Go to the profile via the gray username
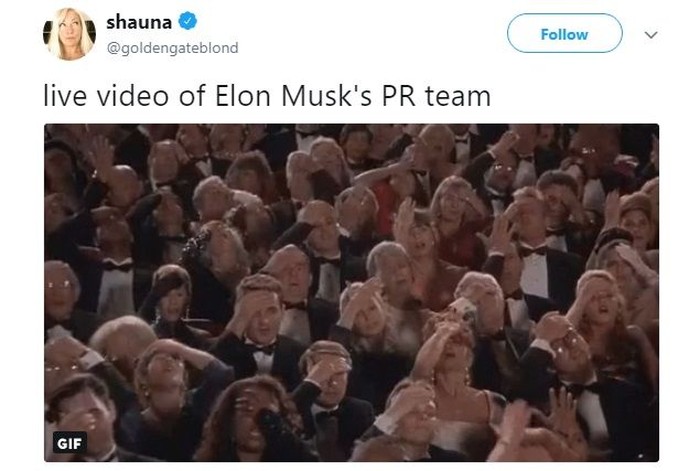Viewport: 700px width, 471px height. 172,48
